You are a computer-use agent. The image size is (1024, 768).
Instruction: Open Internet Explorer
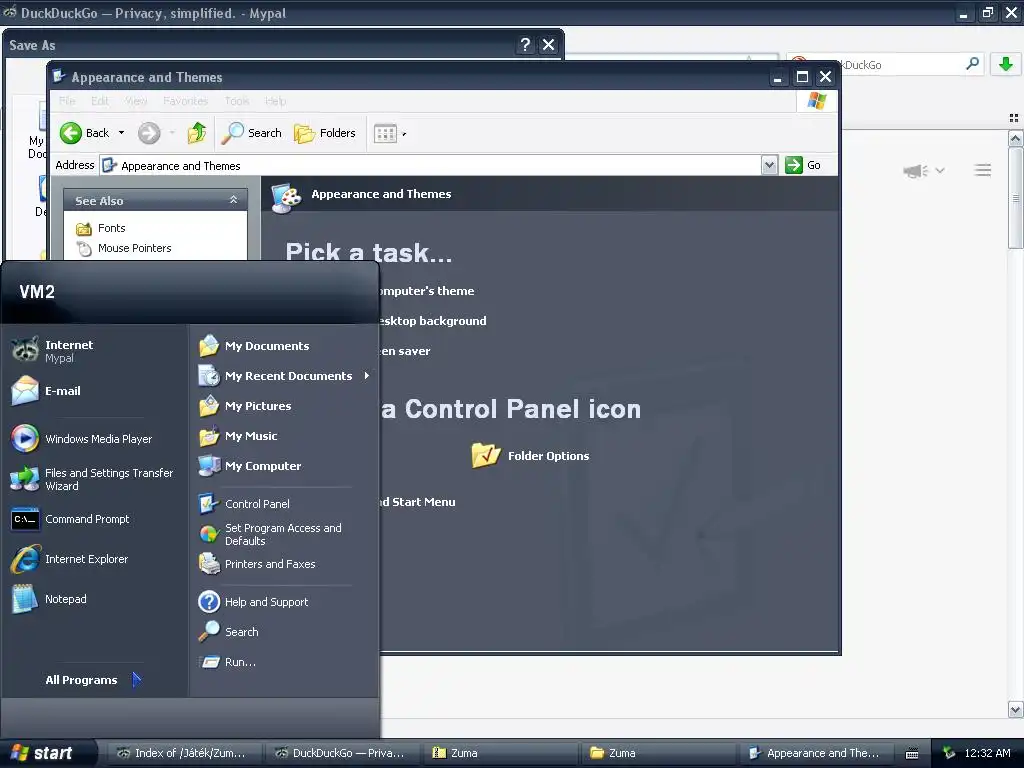pos(70,559)
